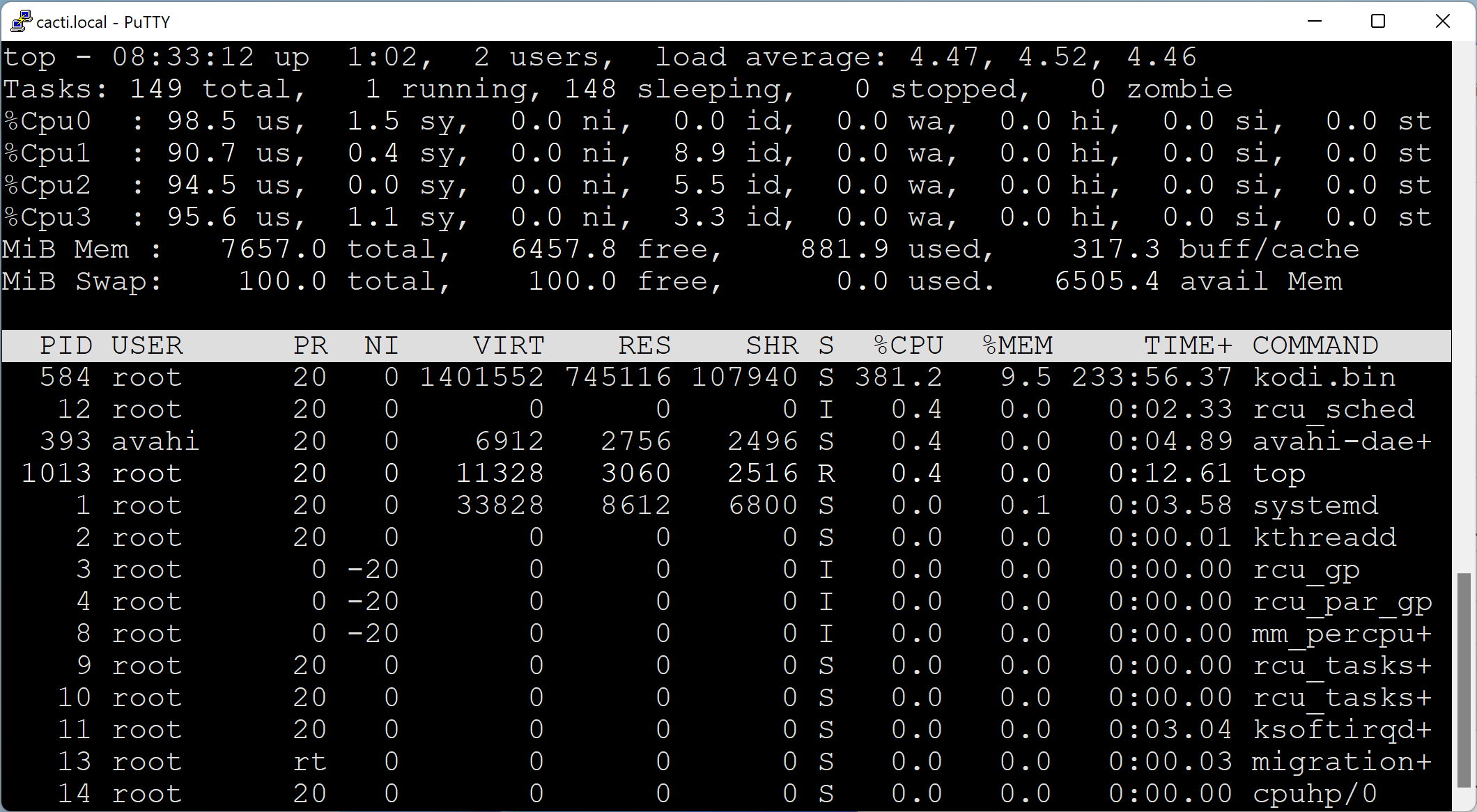The width and height of the screenshot is (1477, 812).
Task: Click scrollbar track above the thumb
Action: click(x=1464, y=306)
